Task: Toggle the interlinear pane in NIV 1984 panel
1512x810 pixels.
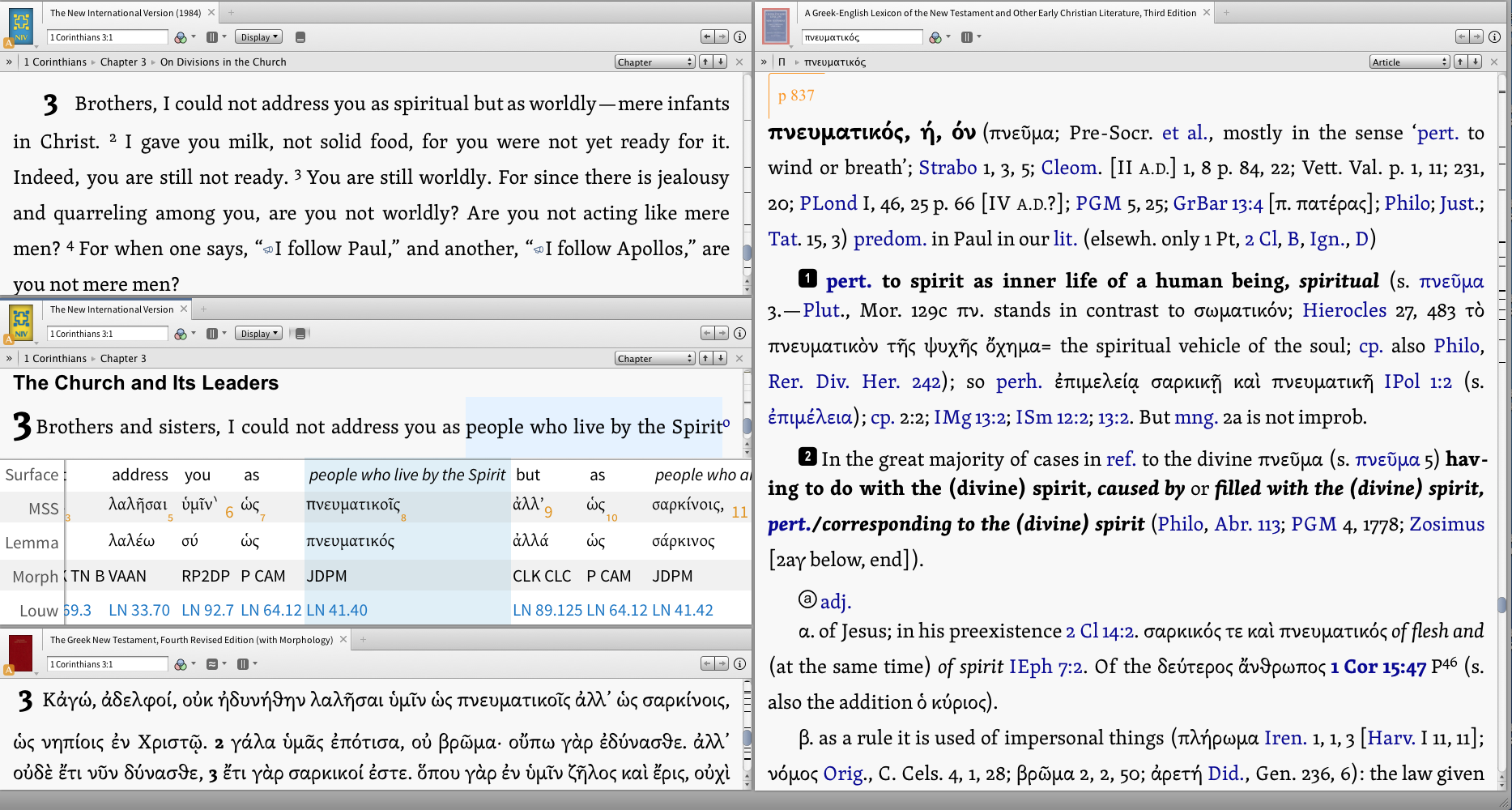Action: [x=300, y=37]
